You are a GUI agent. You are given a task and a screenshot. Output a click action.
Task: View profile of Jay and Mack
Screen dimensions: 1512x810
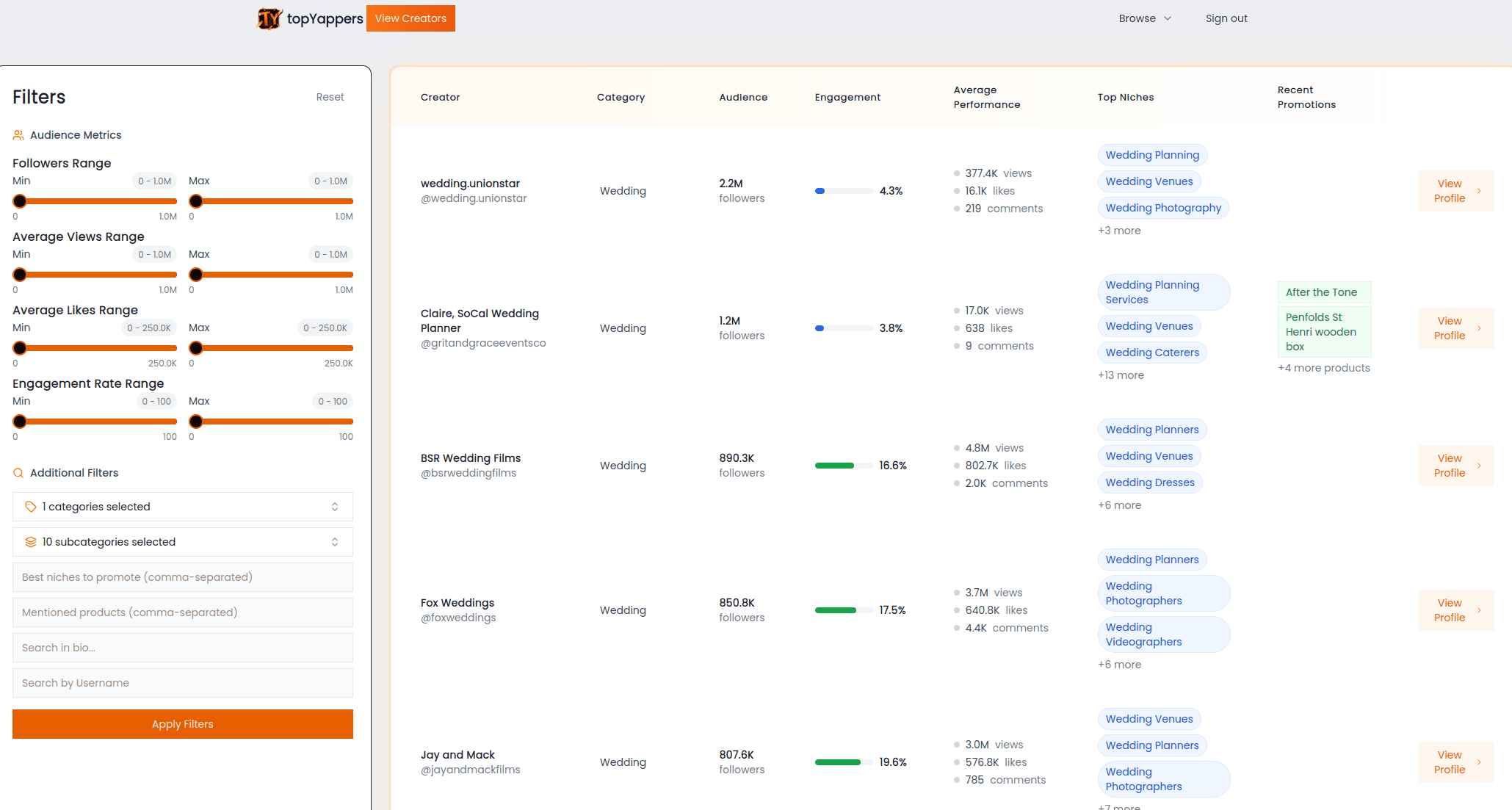coord(1456,762)
